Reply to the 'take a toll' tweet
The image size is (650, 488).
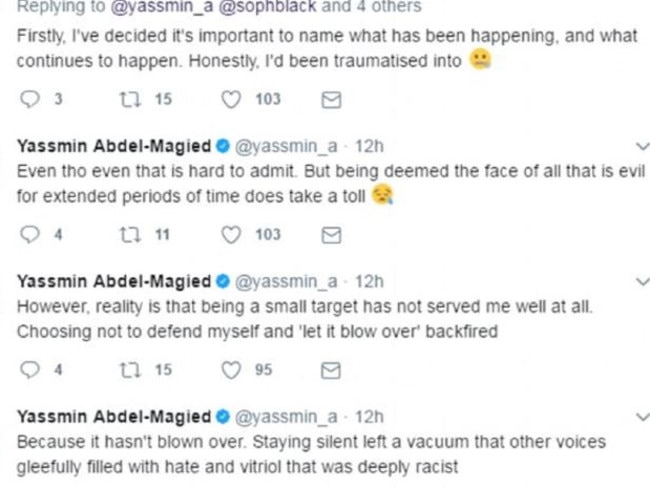[x=30, y=235]
